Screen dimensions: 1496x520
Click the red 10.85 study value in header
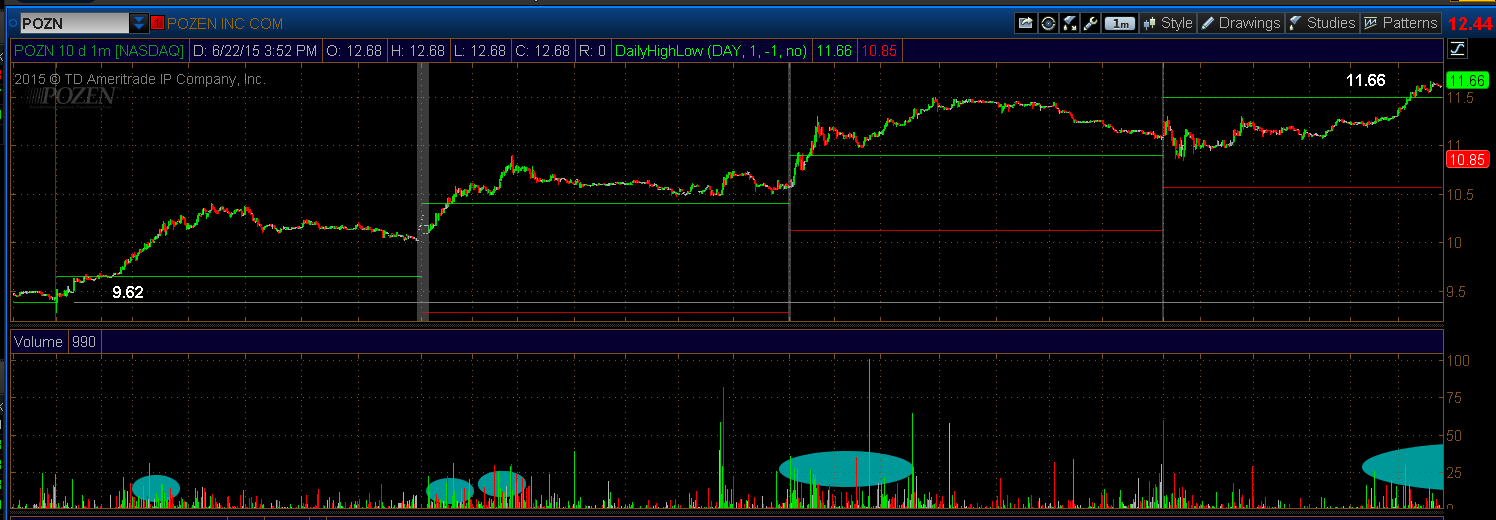click(877, 50)
